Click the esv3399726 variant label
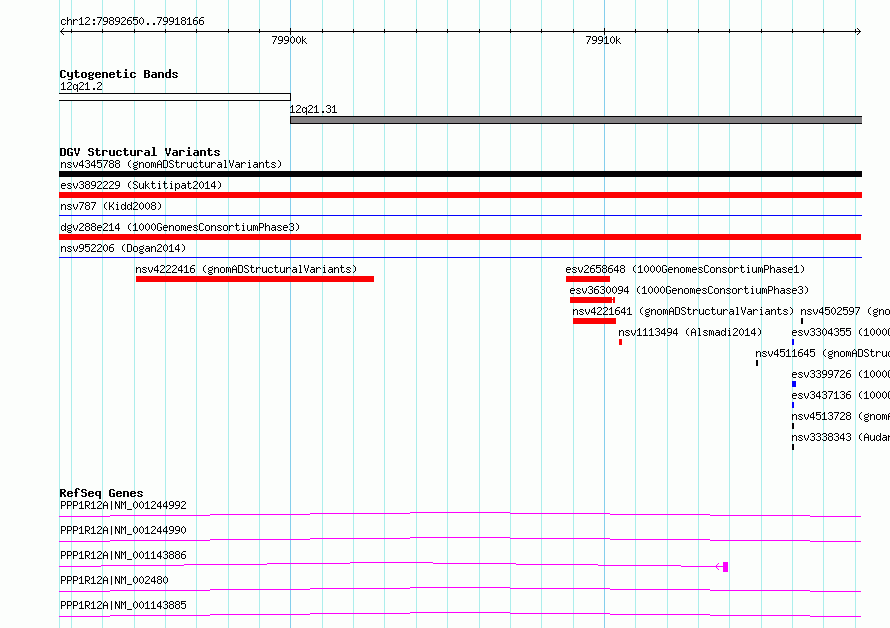Screen dimensions: 890x628 coord(841,374)
